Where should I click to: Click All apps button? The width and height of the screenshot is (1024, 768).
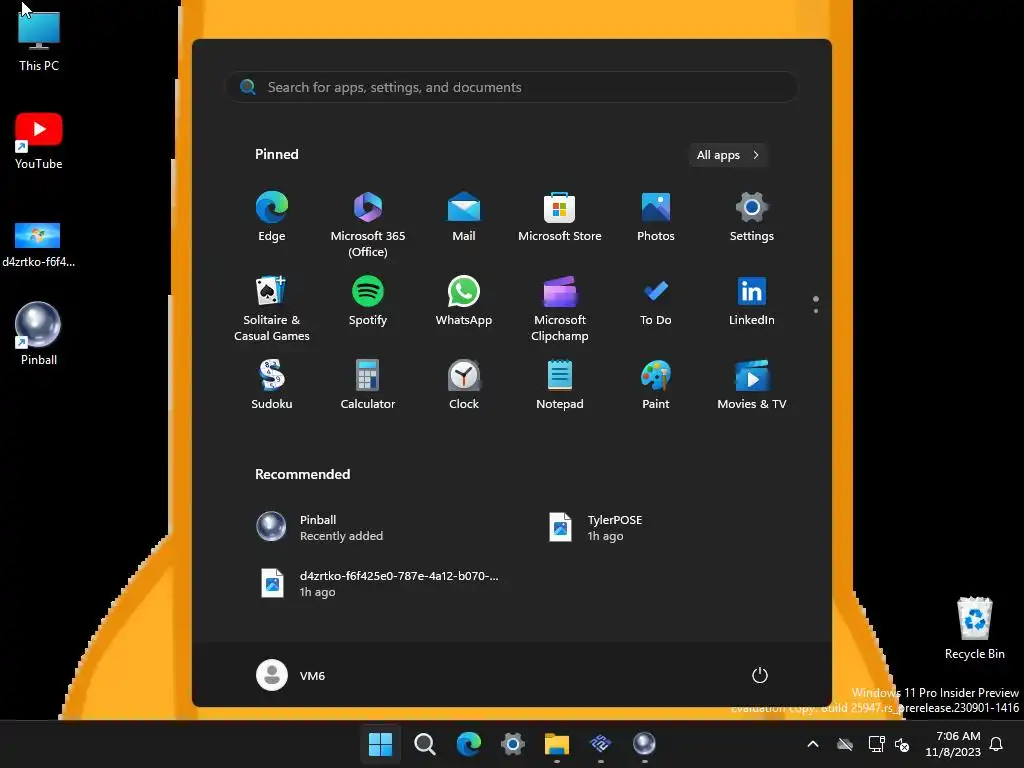(728, 155)
